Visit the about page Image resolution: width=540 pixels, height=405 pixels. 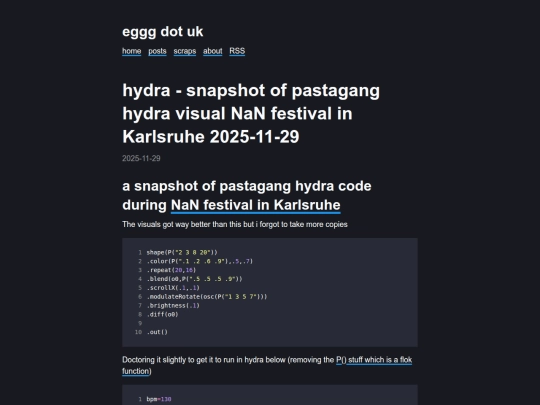coord(212,51)
